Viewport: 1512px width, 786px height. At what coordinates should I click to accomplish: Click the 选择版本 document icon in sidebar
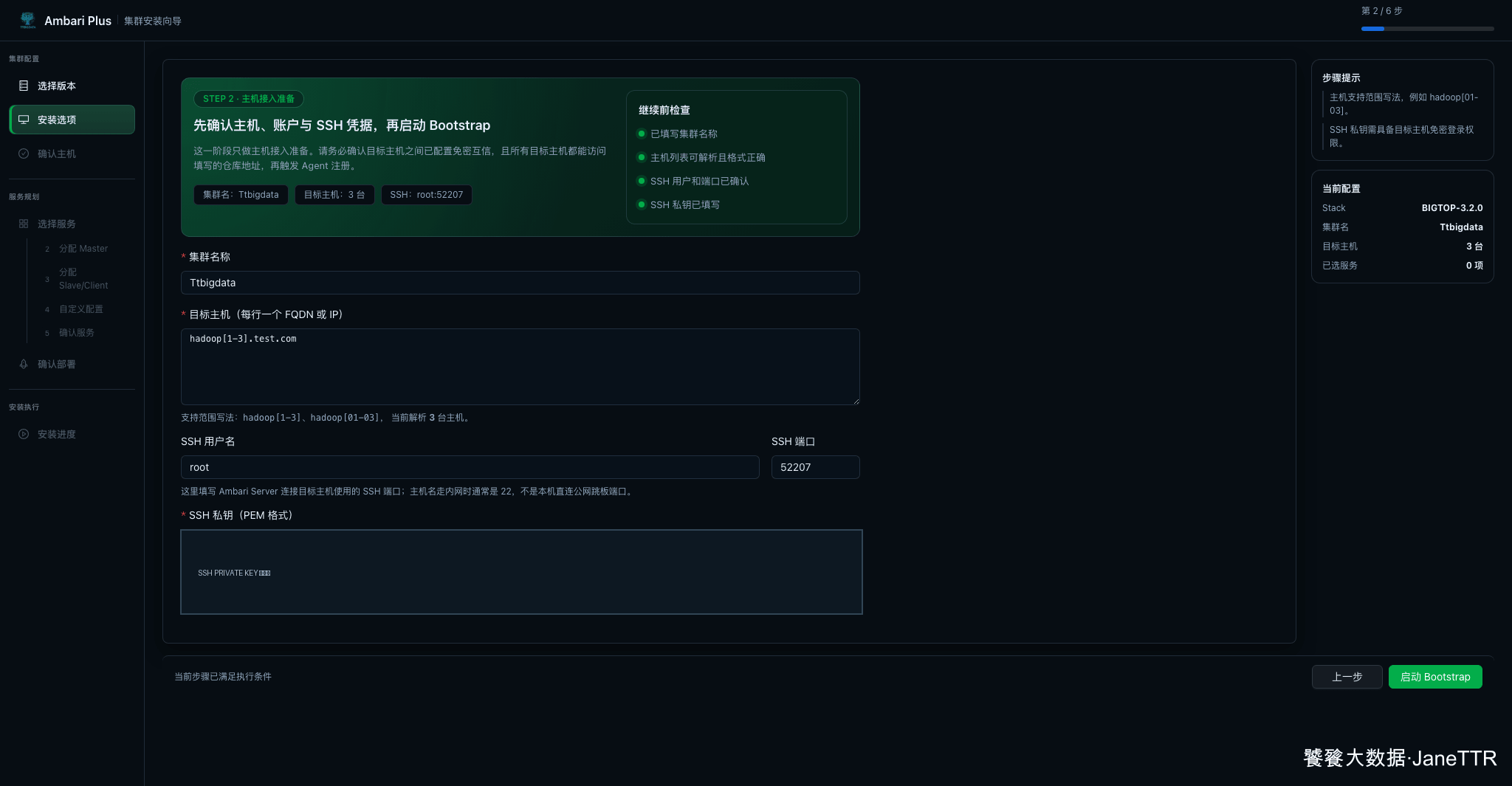click(24, 86)
